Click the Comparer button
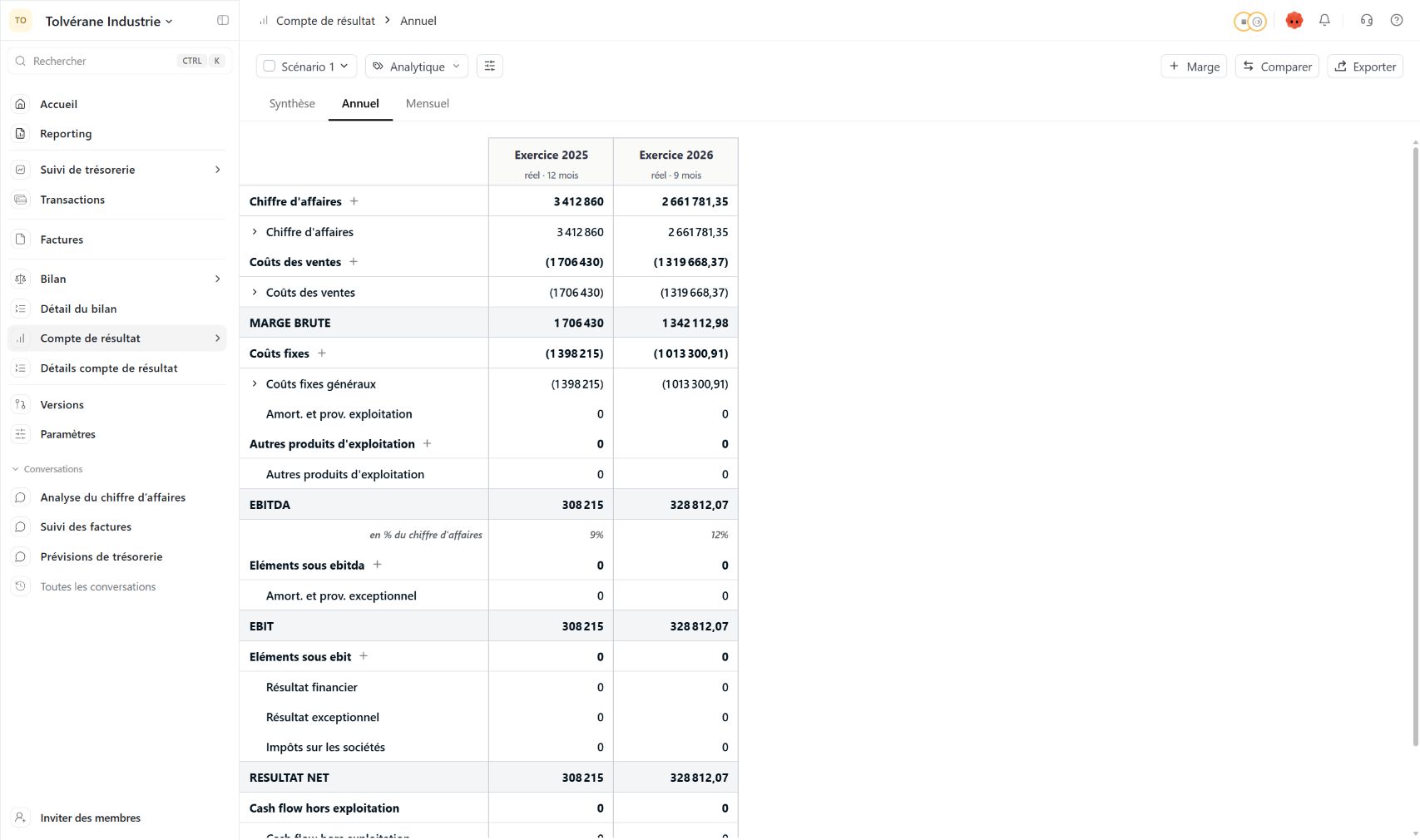The height and width of the screenshot is (840, 1420). tap(1277, 67)
